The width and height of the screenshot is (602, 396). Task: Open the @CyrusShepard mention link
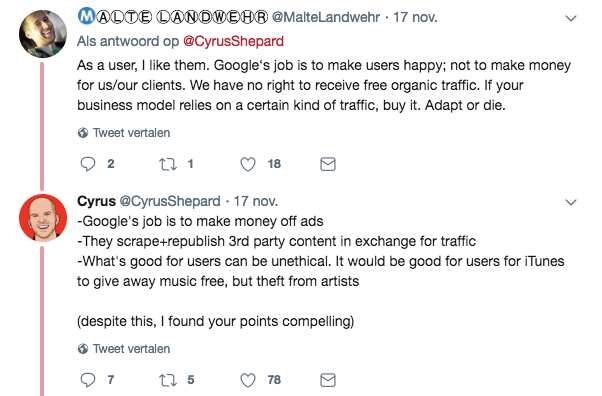click(233, 41)
